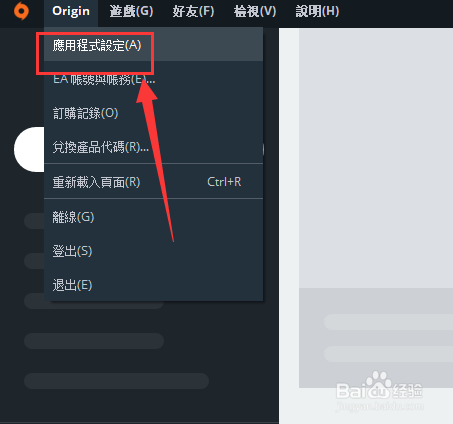
Task: Click the white round user avatar
Action: pyautogui.click(x=29, y=149)
